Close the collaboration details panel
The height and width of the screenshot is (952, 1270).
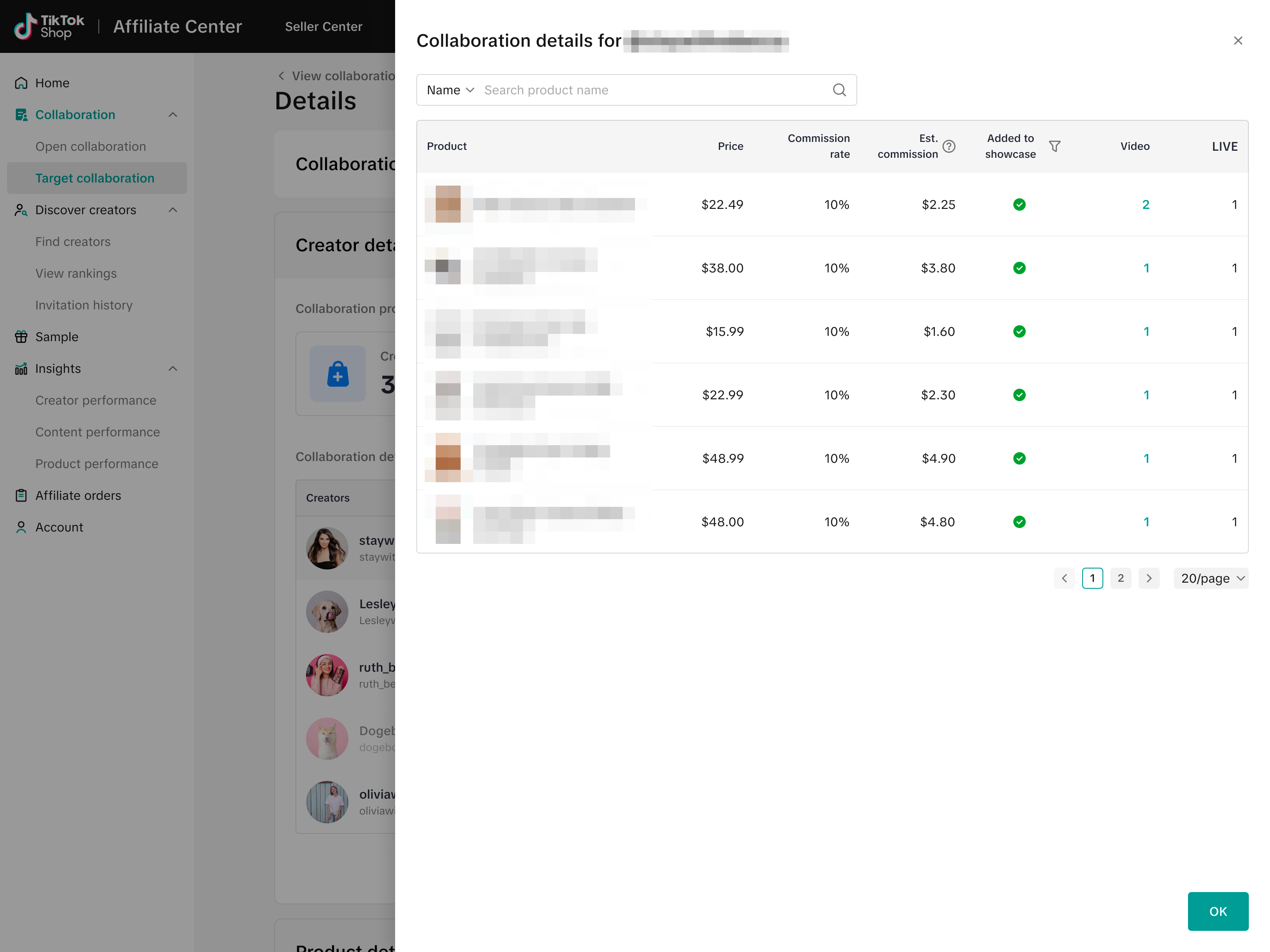(1237, 41)
